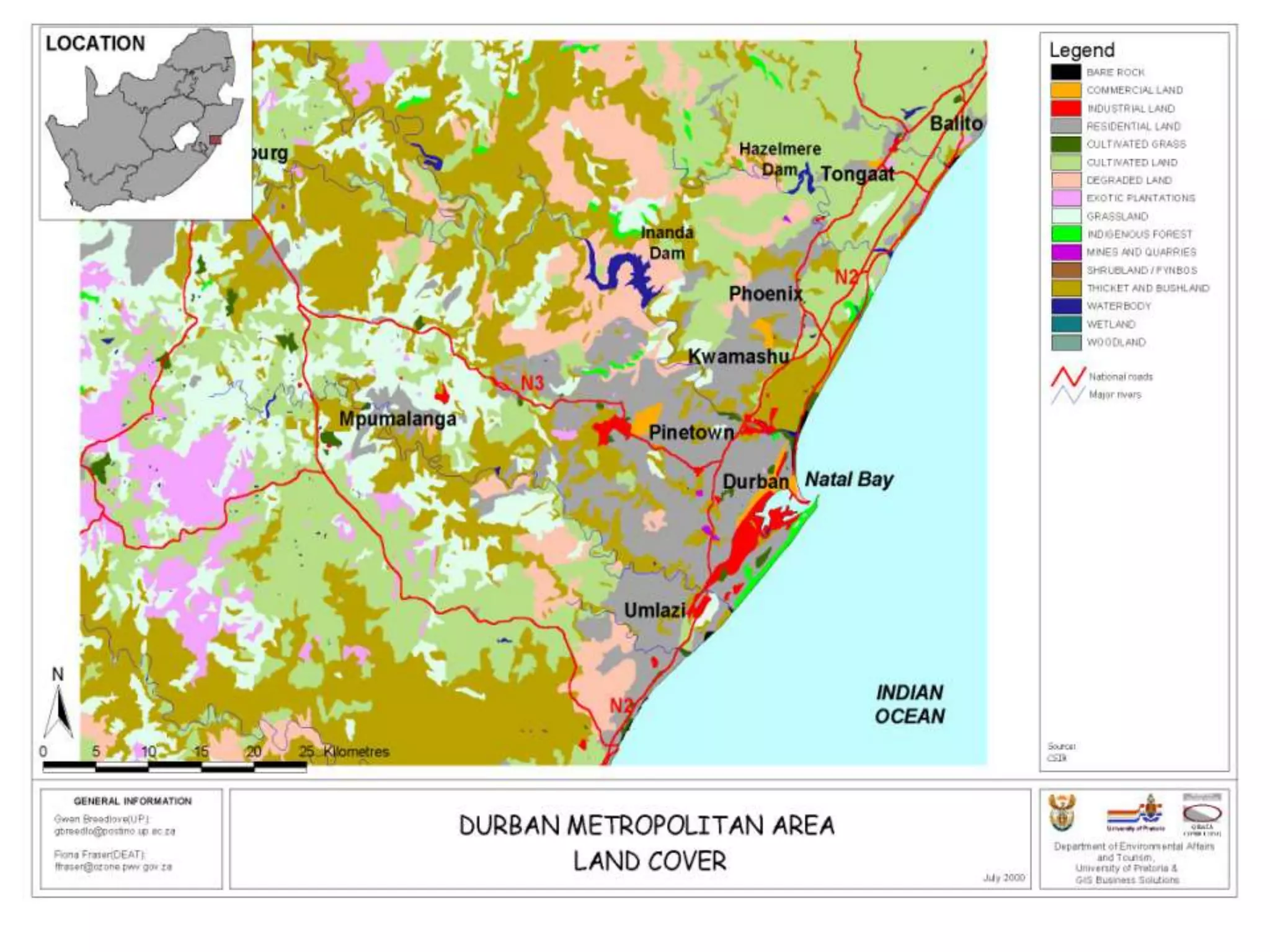Click the Indigenous Forest bright green swatch
This screenshot has height=952, width=1270.
coord(1065,234)
